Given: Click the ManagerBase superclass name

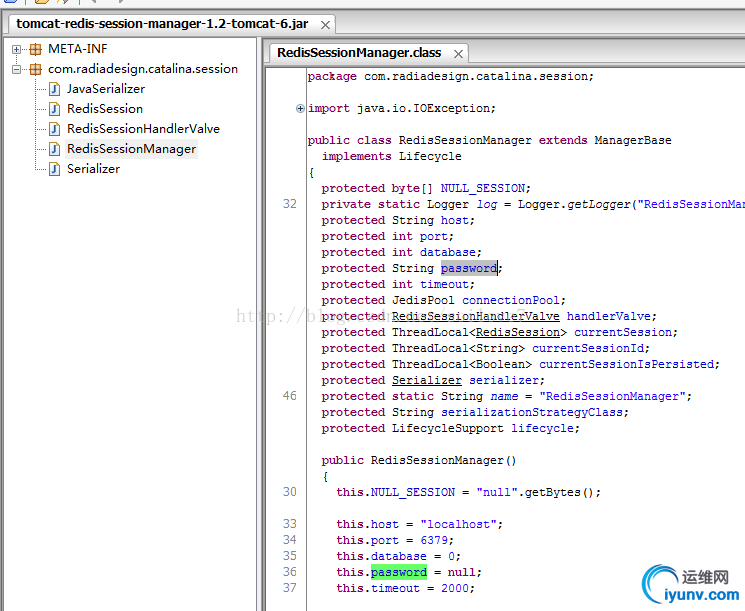Looking at the screenshot, I should (x=633, y=141).
